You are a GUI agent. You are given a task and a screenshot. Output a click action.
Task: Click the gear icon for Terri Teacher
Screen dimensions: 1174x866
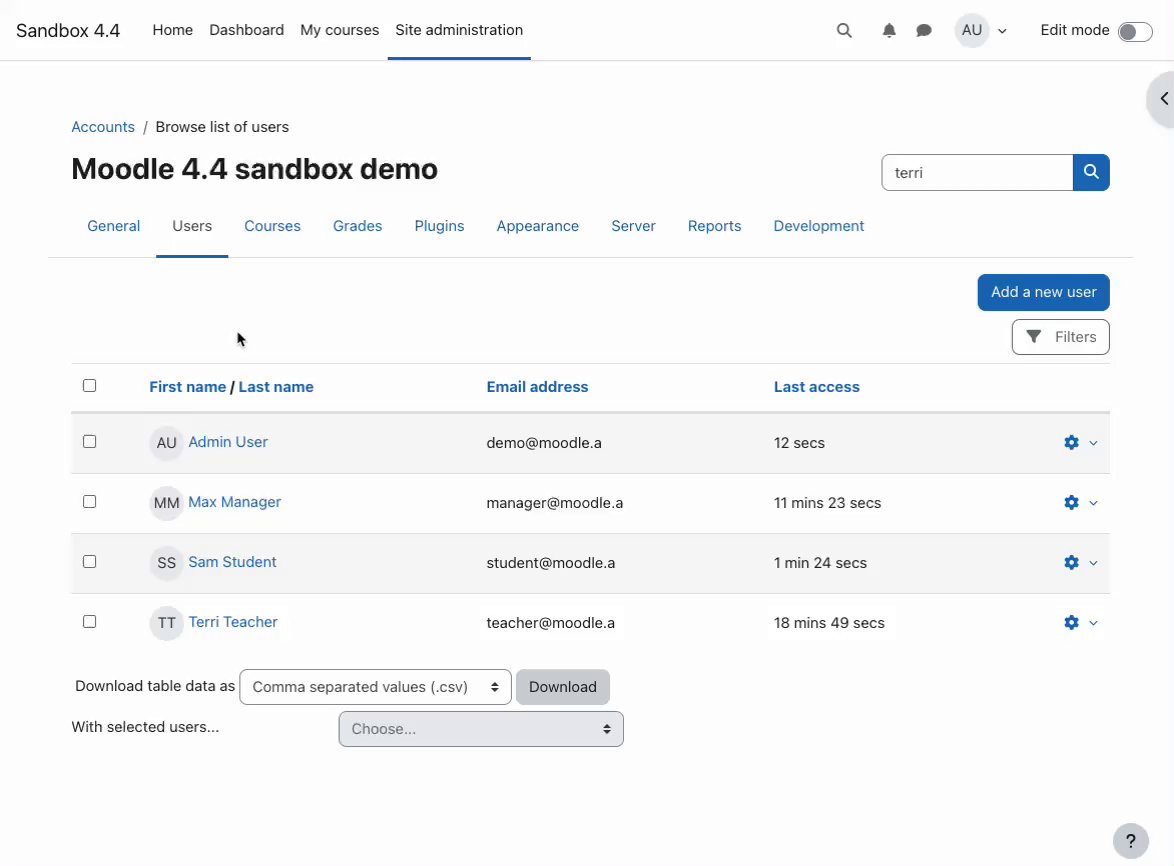[x=1071, y=622]
